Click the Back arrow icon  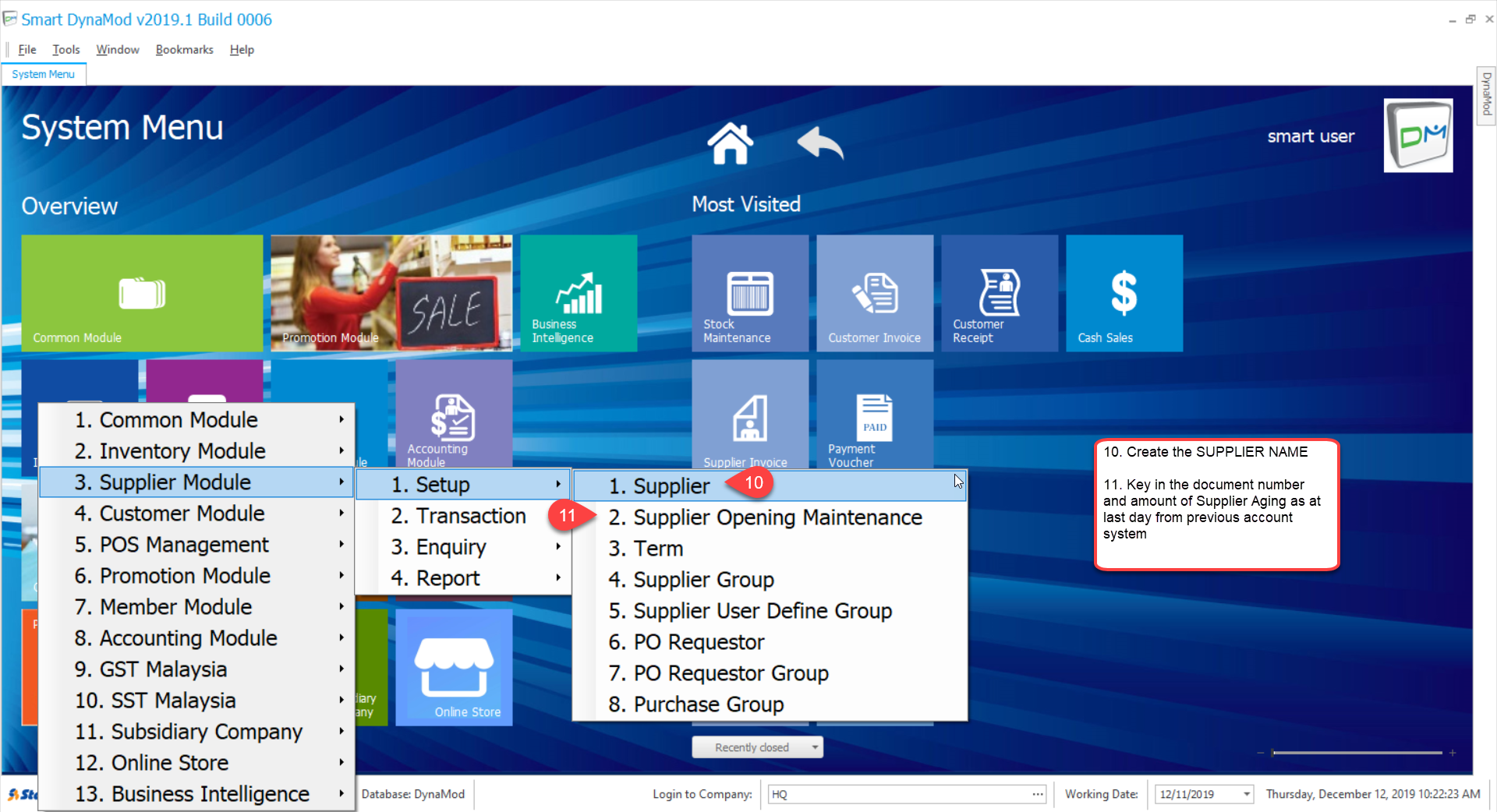click(x=820, y=143)
